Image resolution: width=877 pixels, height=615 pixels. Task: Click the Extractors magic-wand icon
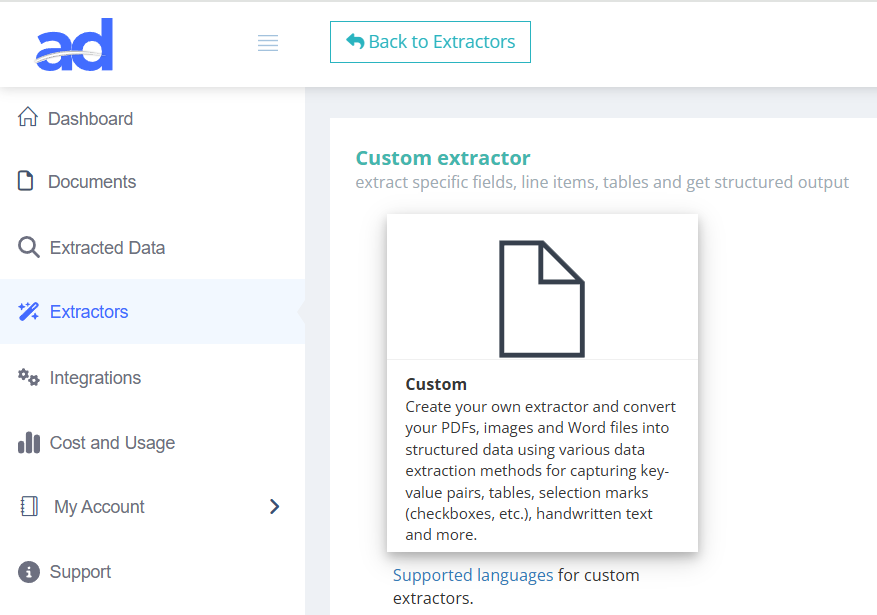[x=28, y=311]
